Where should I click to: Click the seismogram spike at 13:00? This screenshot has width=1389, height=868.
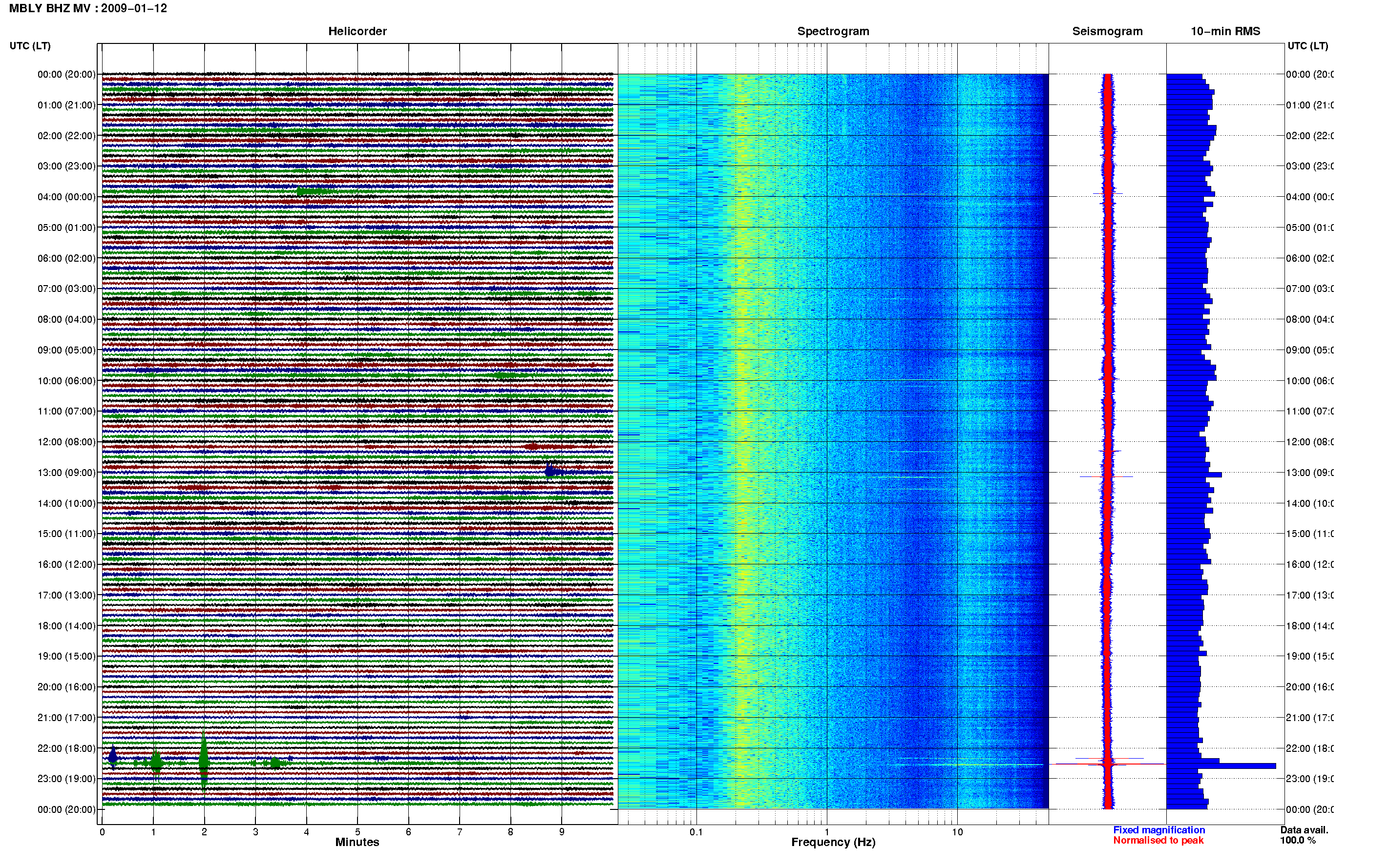pyautogui.click(x=1107, y=476)
